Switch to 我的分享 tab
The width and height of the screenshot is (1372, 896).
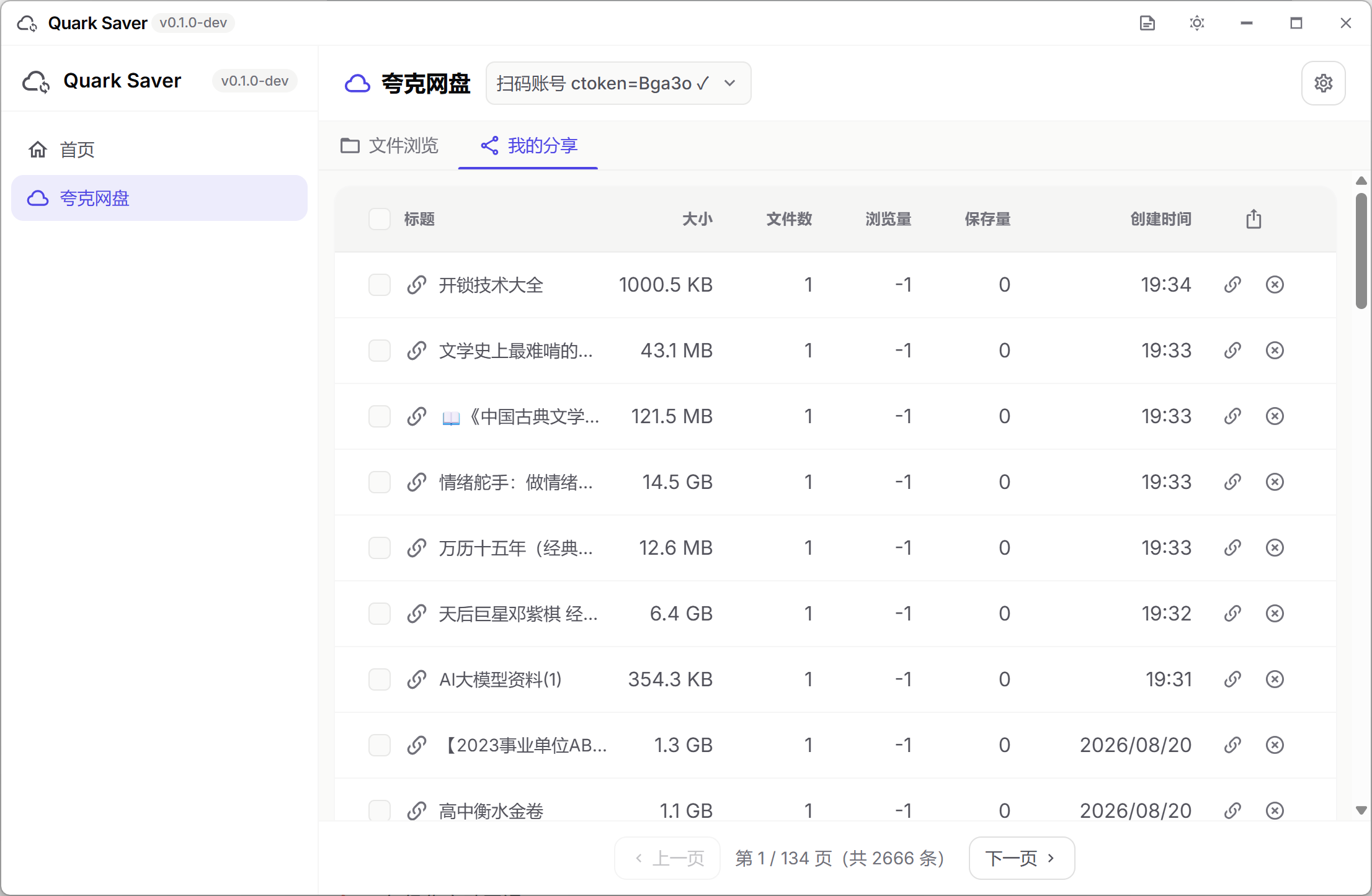(528, 146)
